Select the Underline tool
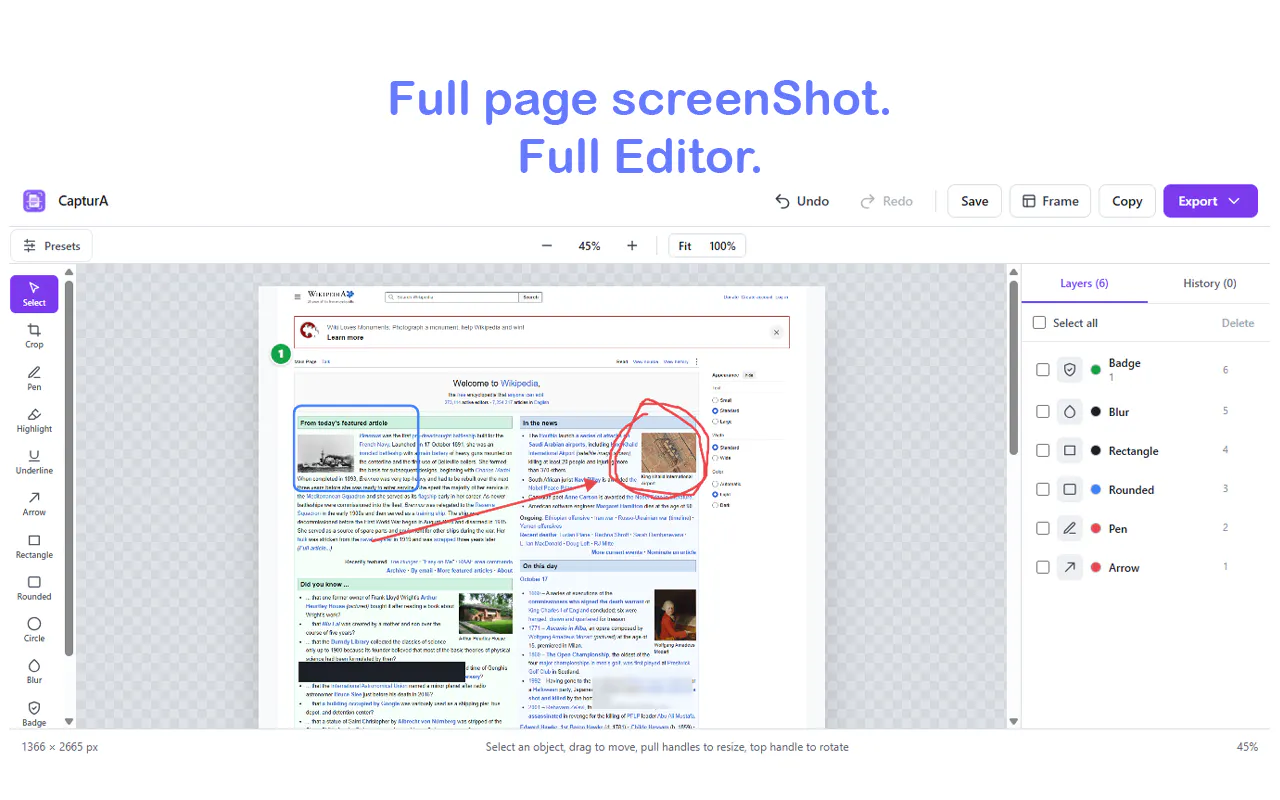1280x800 pixels. [x=34, y=462]
